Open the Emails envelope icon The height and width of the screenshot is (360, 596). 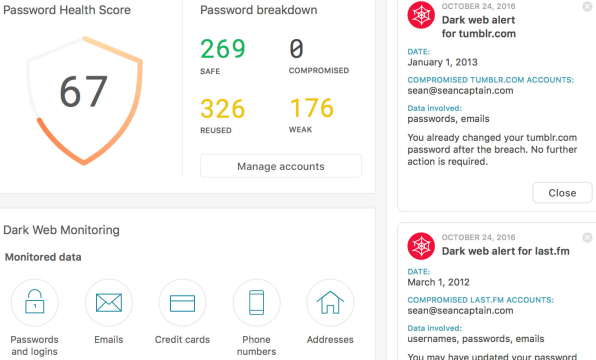coord(109,303)
